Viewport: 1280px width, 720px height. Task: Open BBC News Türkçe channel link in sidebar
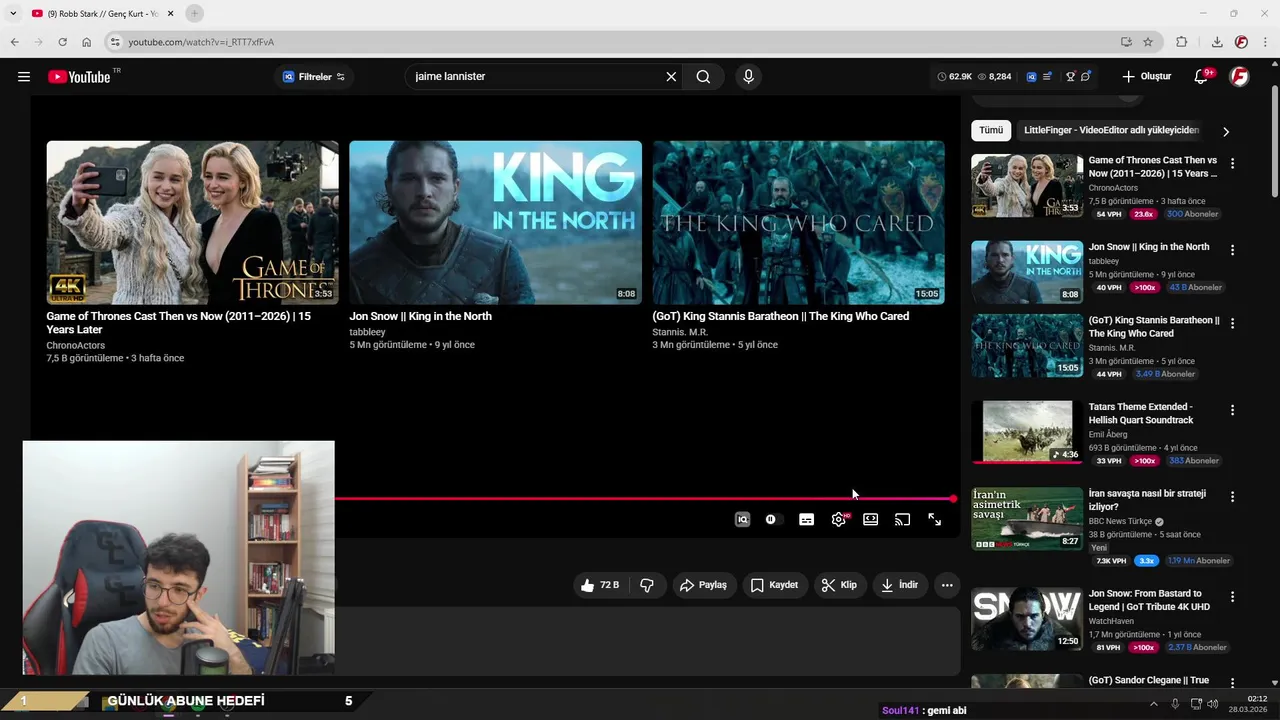(1120, 521)
